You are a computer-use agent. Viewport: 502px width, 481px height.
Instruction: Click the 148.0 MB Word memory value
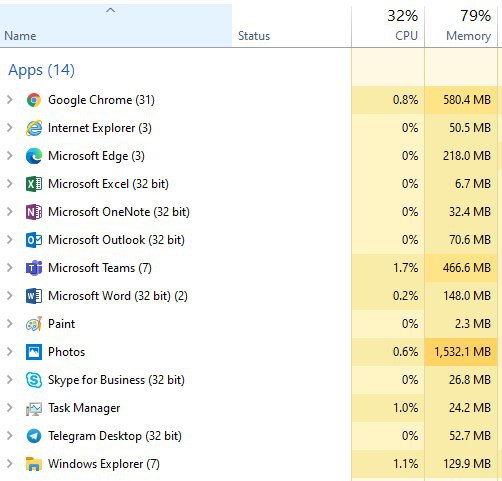point(467,296)
